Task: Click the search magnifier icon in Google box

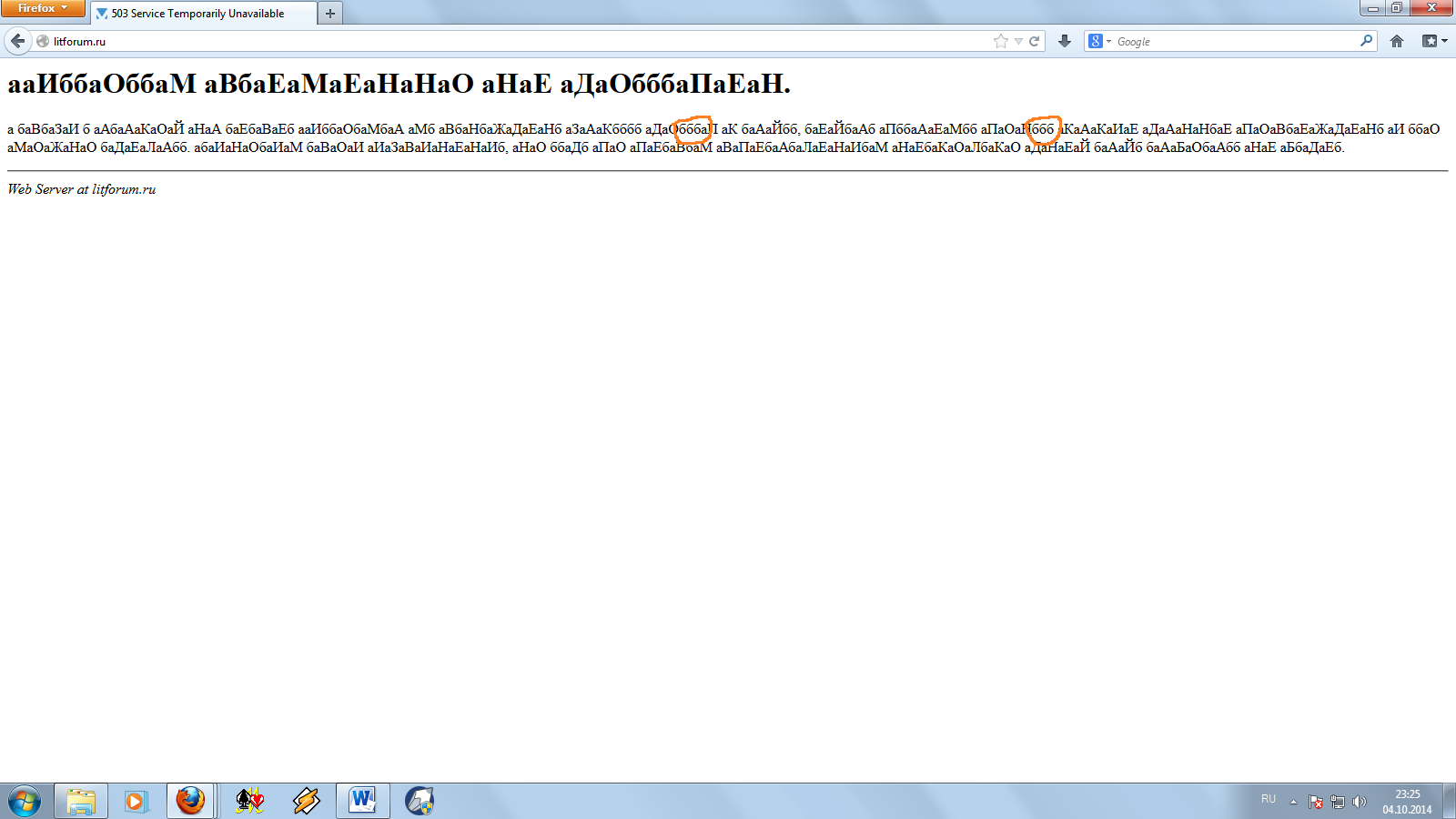Action: pos(1366,41)
